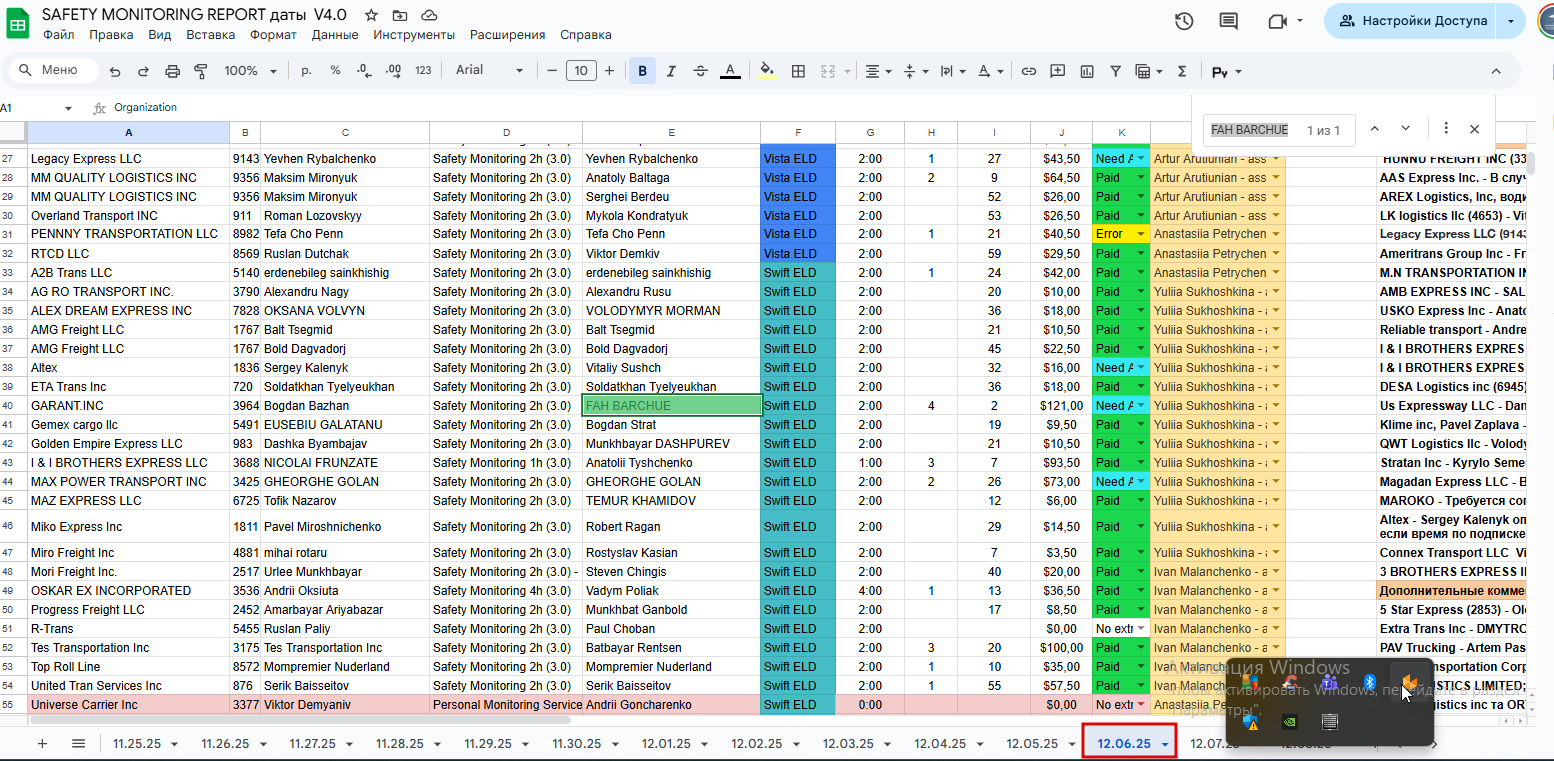Open more options in the find bar
1554x761 pixels.
[1446, 129]
